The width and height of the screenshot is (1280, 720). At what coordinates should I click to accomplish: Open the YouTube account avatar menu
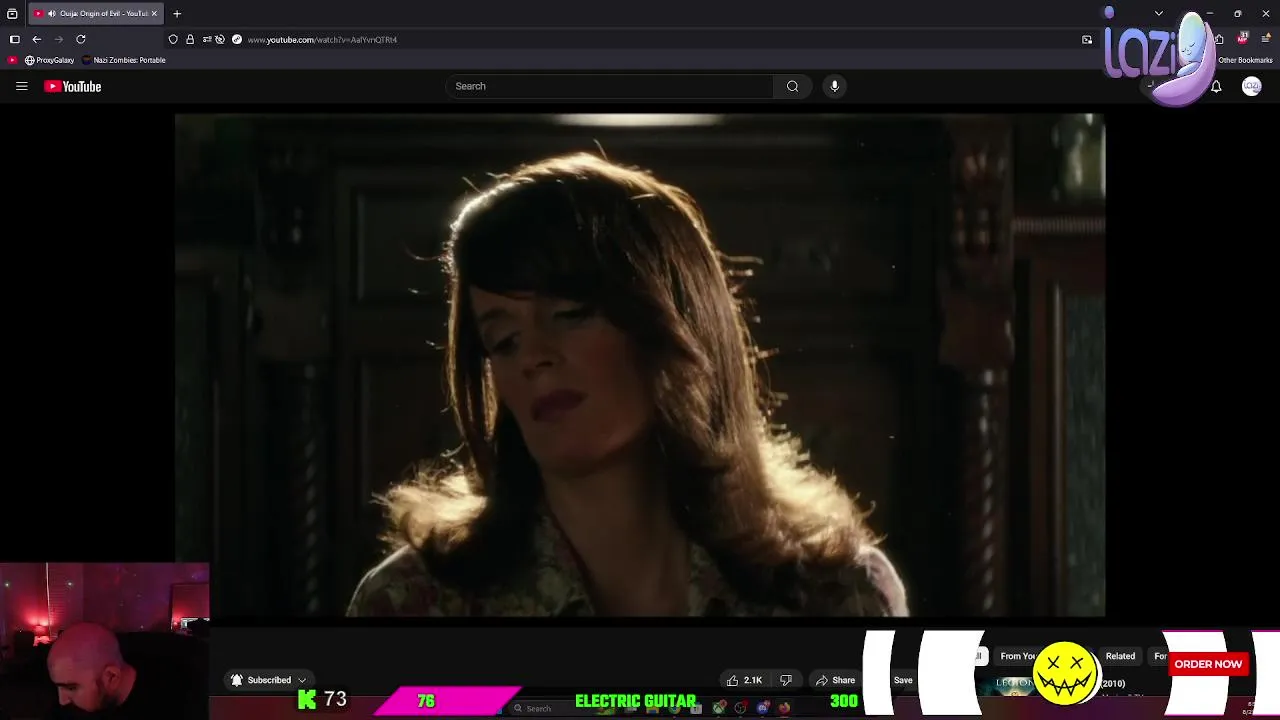[x=1251, y=87]
